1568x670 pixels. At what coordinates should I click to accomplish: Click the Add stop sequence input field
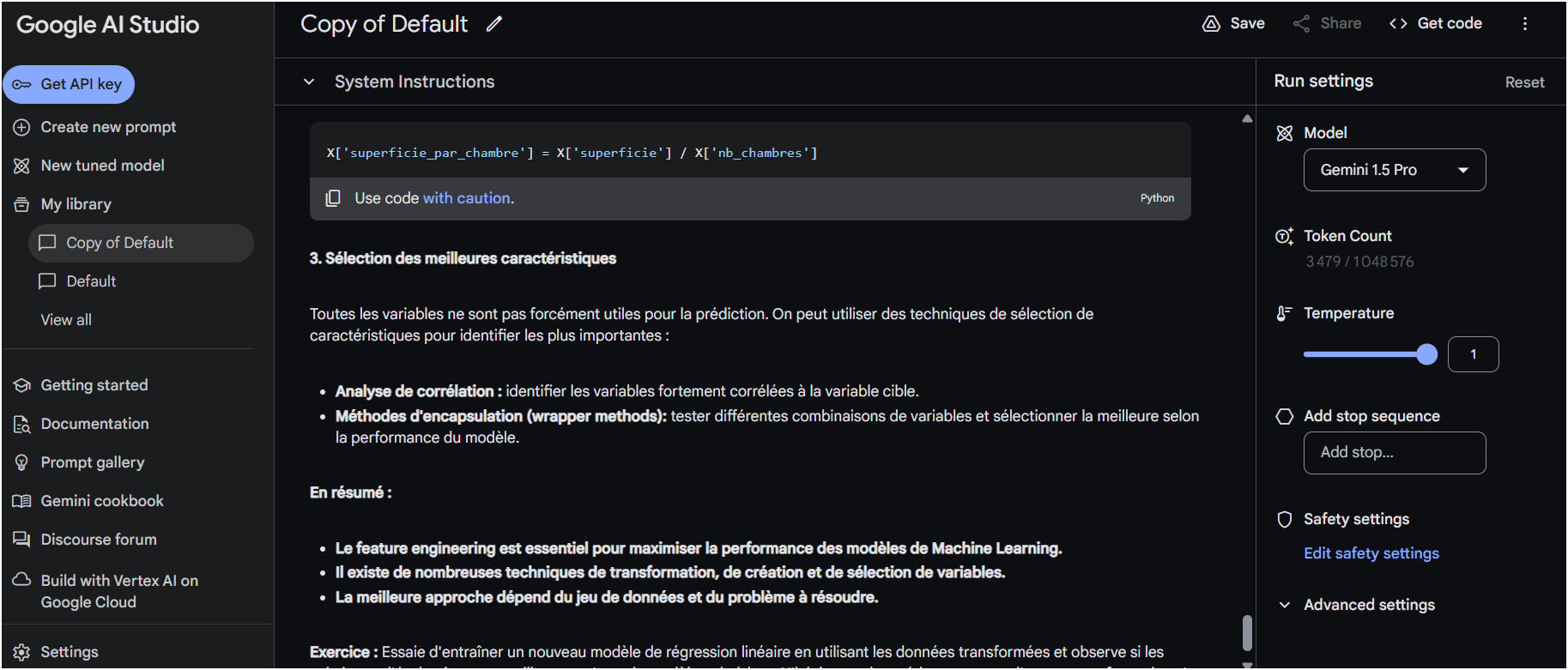pyautogui.click(x=1394, y=453)
